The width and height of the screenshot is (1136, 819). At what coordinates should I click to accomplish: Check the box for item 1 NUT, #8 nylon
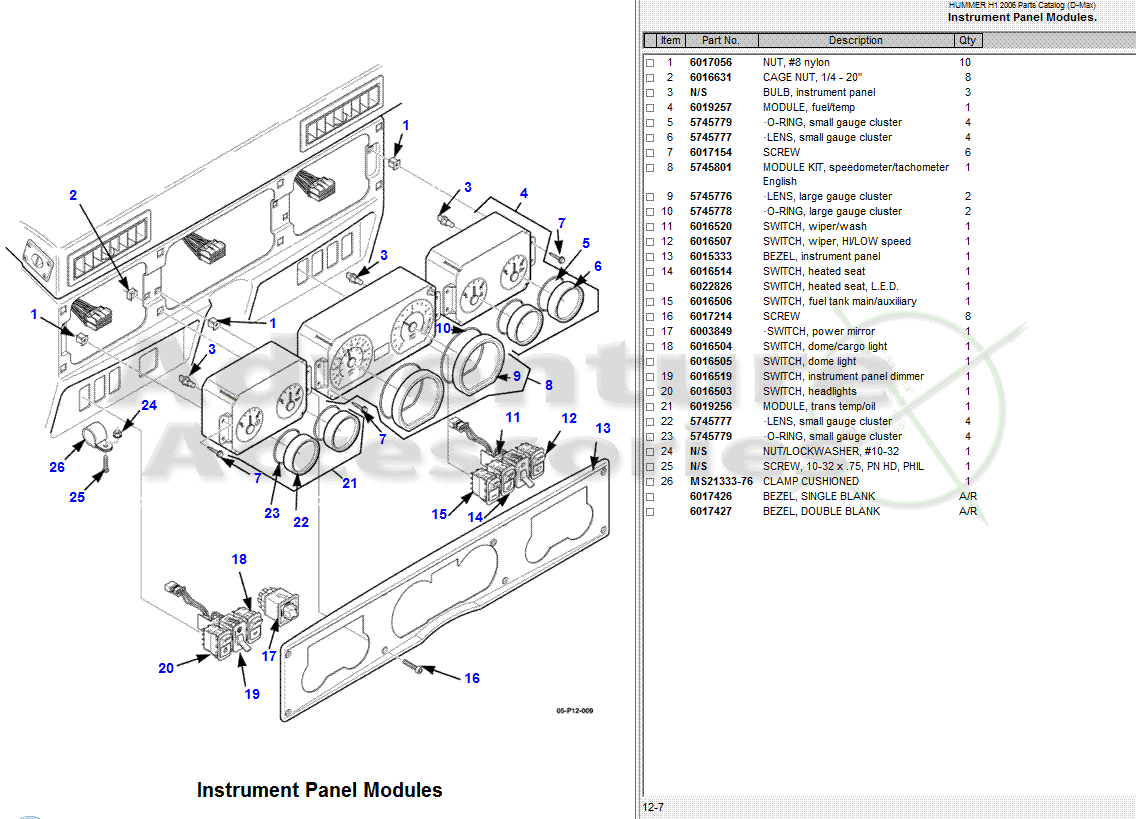[x=650, y=63]
